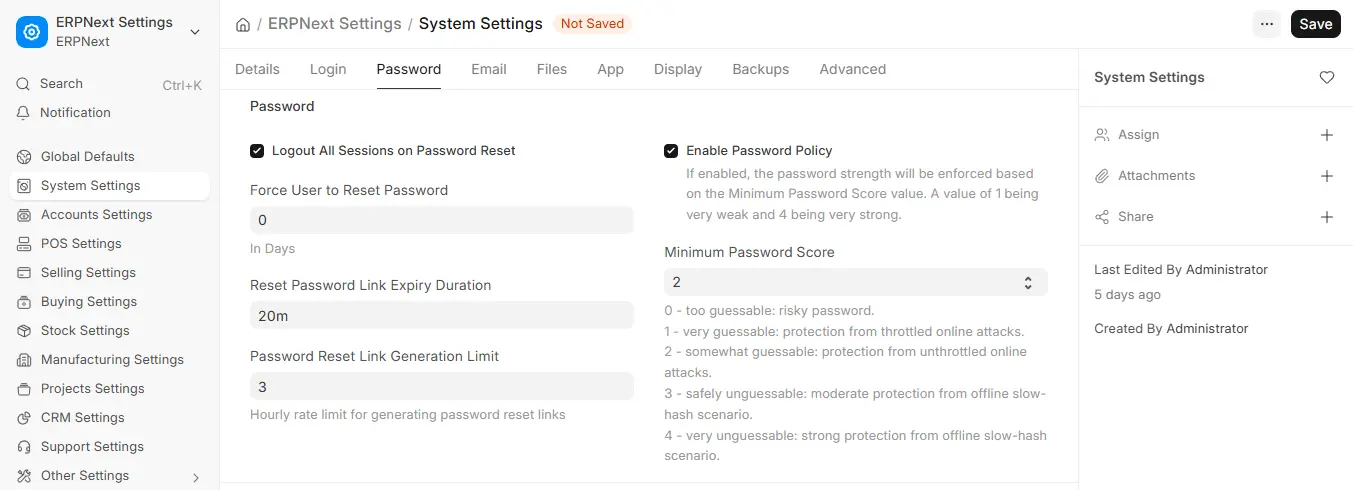
Task: Switch to the Email tab
Action: tap(489, 69)
